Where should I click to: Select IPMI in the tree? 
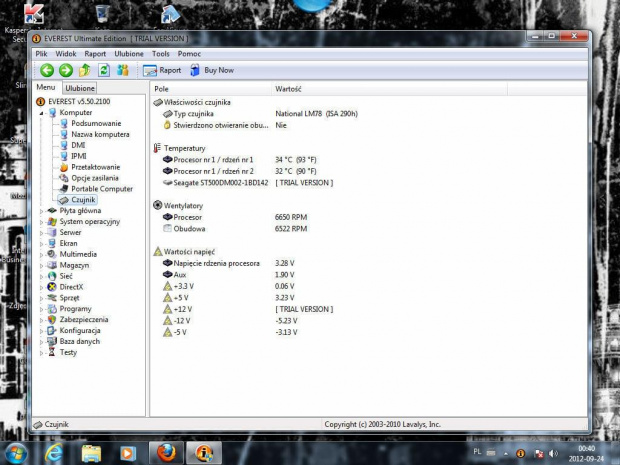point(79,156)
